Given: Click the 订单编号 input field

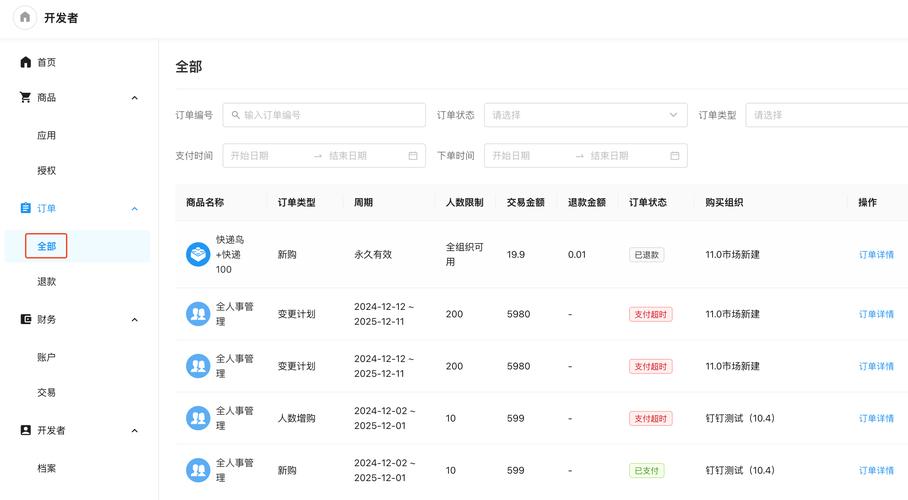Looking at the screenshot, I should [324, 115].
